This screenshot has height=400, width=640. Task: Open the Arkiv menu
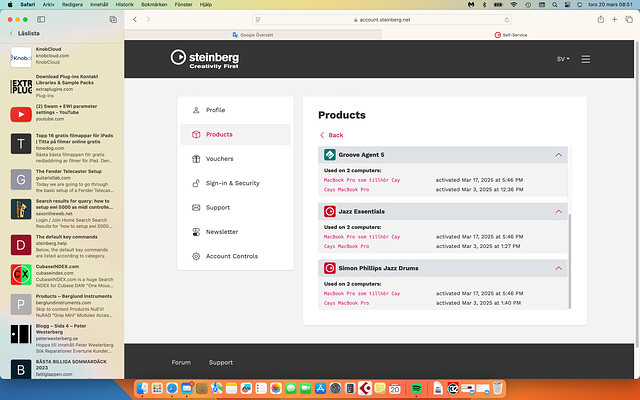48,4
